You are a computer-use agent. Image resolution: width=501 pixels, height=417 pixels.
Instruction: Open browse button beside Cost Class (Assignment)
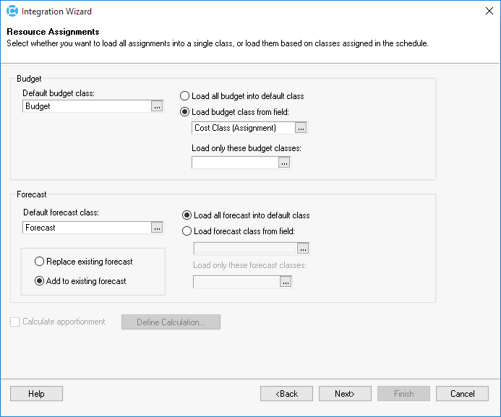(x=301, y=128)
